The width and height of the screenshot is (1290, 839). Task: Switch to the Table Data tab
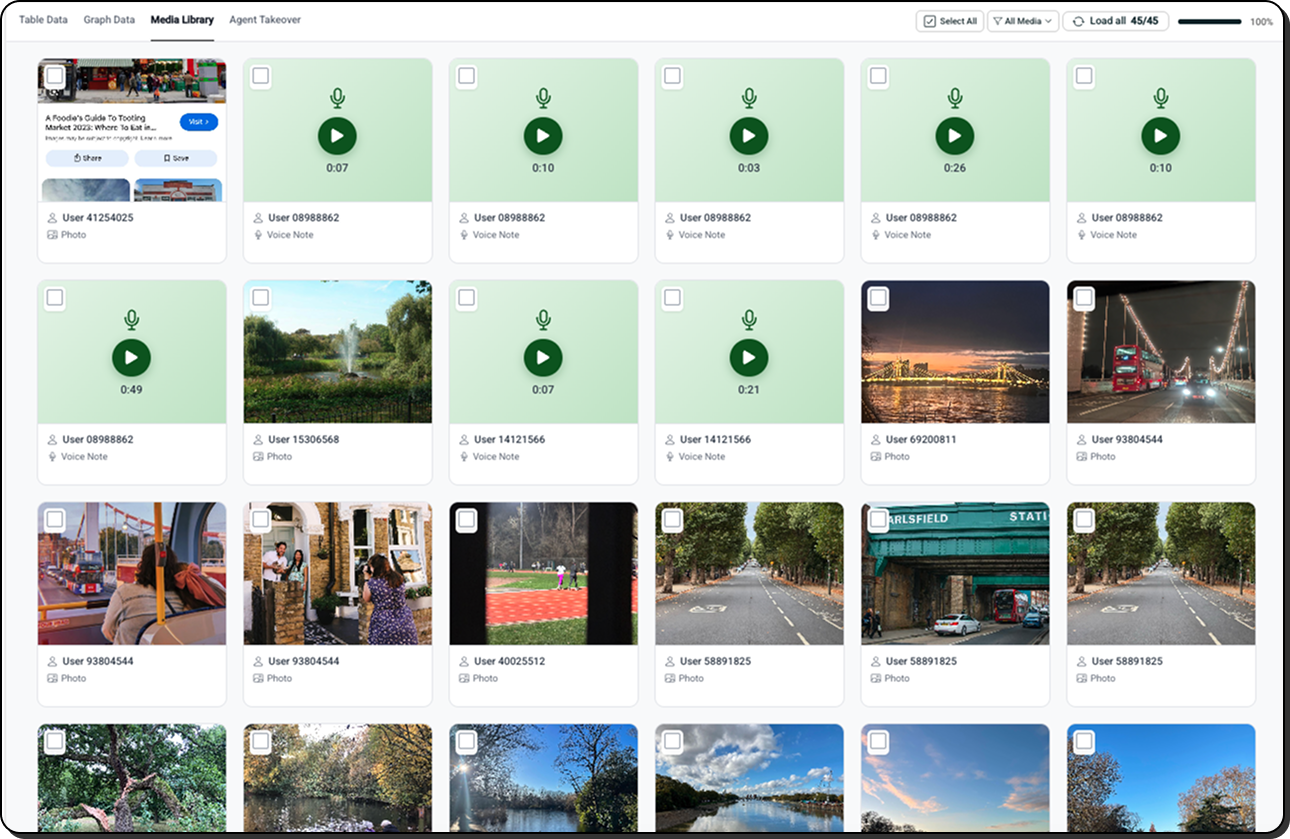pyautogui.click(x=43, y=20)
